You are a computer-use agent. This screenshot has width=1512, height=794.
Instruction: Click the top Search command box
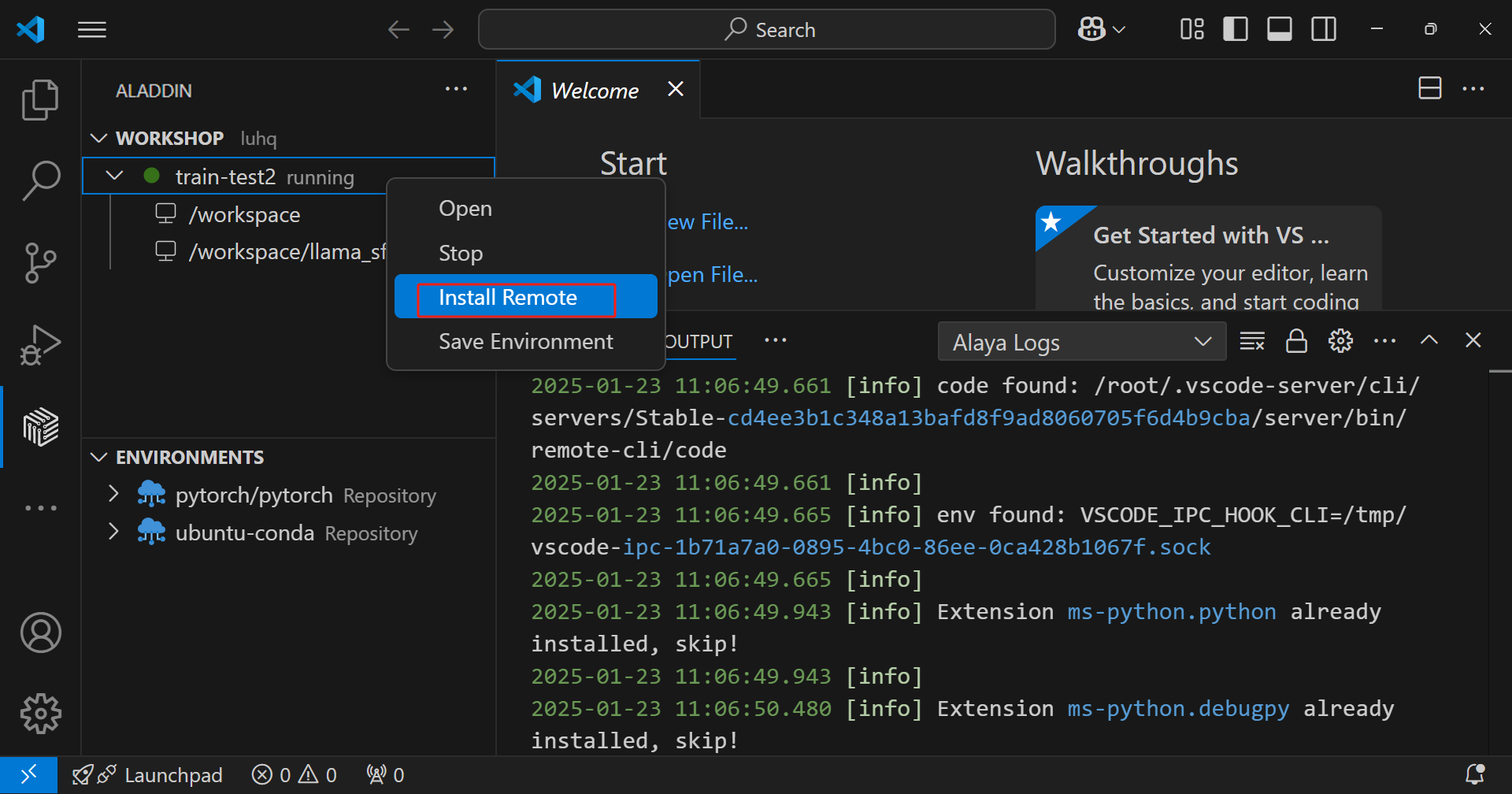[x=766, y=30]
